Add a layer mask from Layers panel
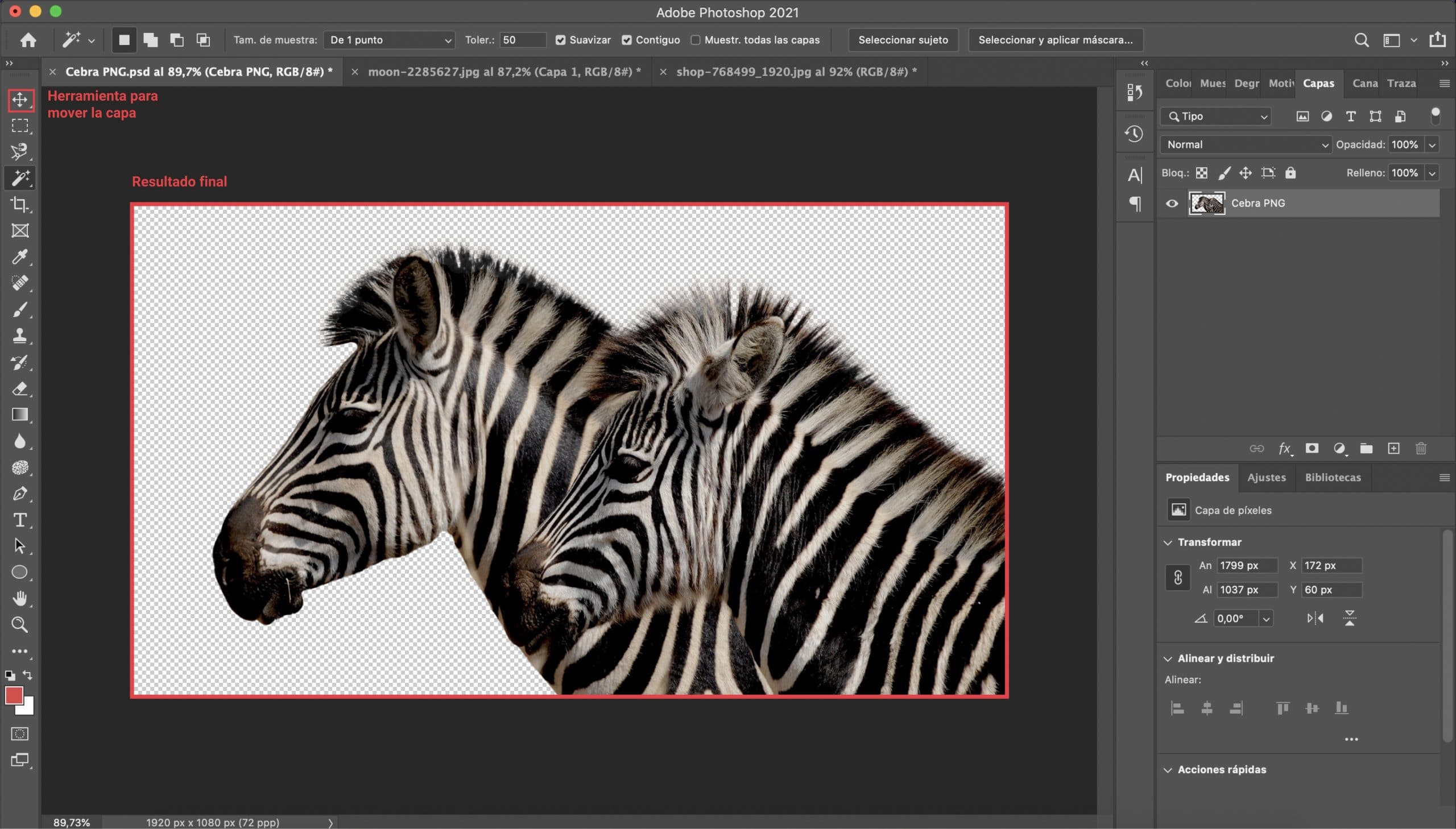Screen dimensions: 1456x829 pos(1312,449)
